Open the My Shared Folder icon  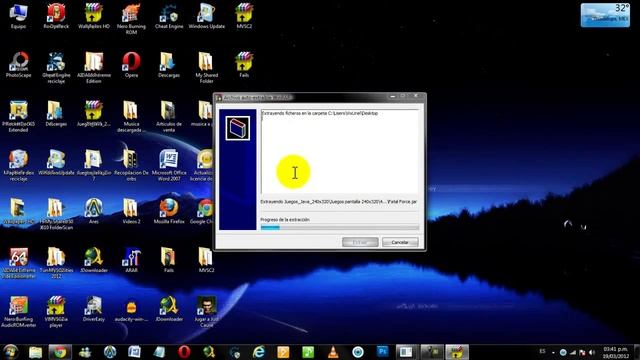tap(207, 68)
